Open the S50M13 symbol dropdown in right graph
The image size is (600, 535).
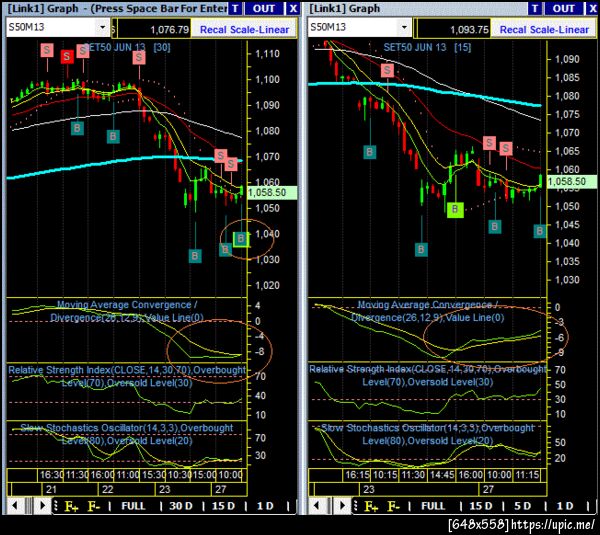point(404,27)
